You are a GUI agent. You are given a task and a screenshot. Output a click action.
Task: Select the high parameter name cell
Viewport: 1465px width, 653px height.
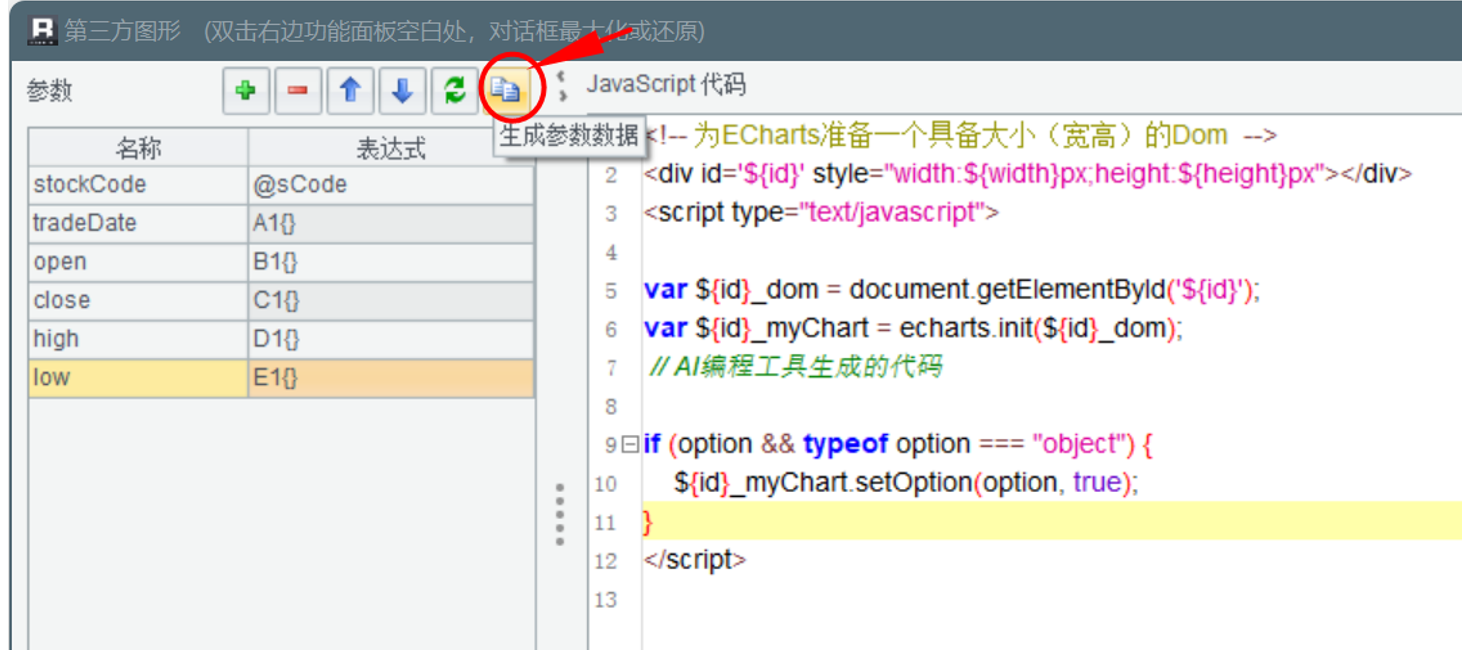click(x=138, y=340)
